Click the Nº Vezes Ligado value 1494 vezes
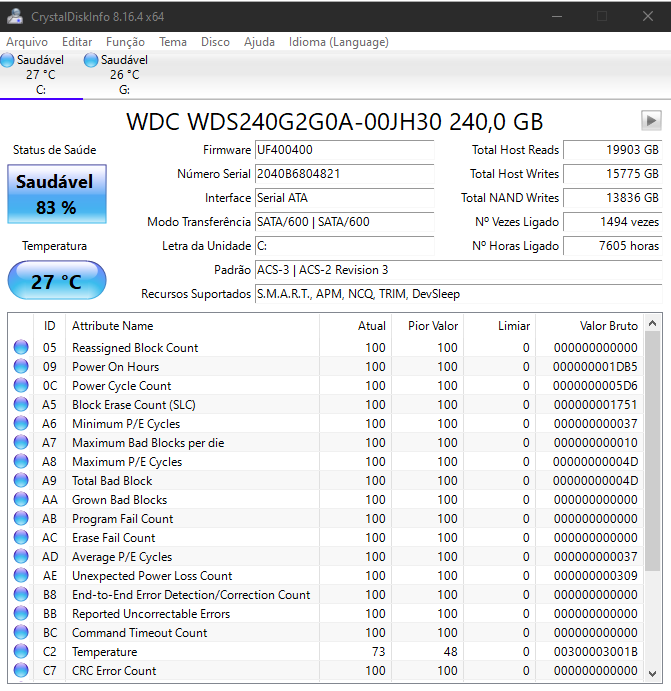Viewport: 671px width, 691px height. (x=612, y=222)
